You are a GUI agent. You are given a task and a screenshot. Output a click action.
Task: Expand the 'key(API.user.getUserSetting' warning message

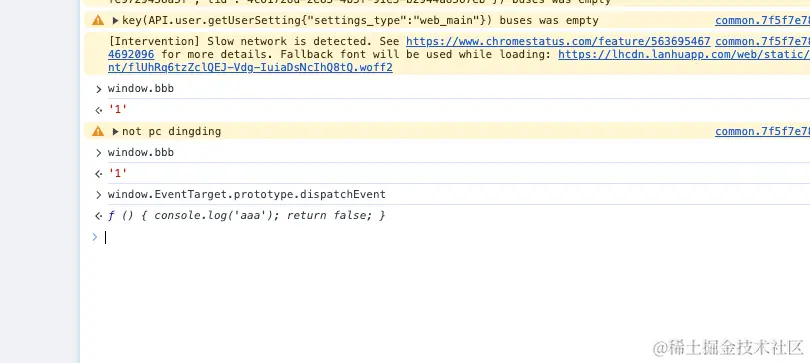point(115,21)
